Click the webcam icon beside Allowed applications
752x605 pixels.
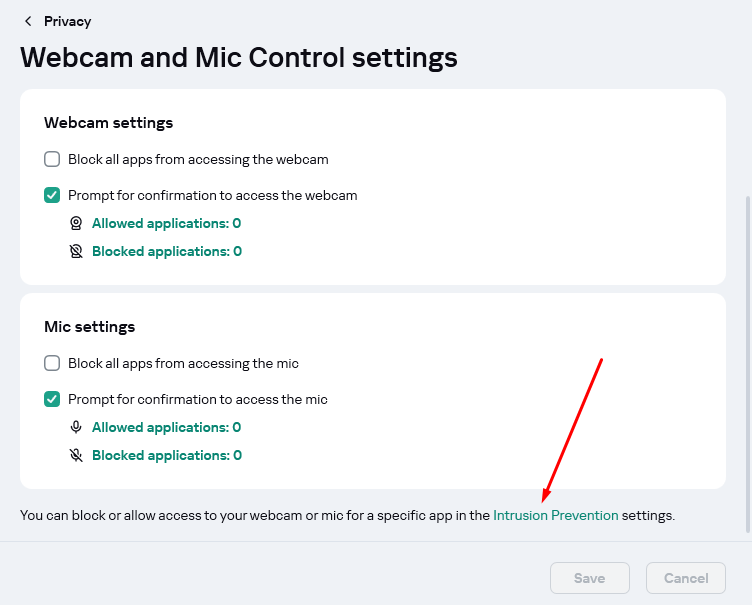coord(76,223)
